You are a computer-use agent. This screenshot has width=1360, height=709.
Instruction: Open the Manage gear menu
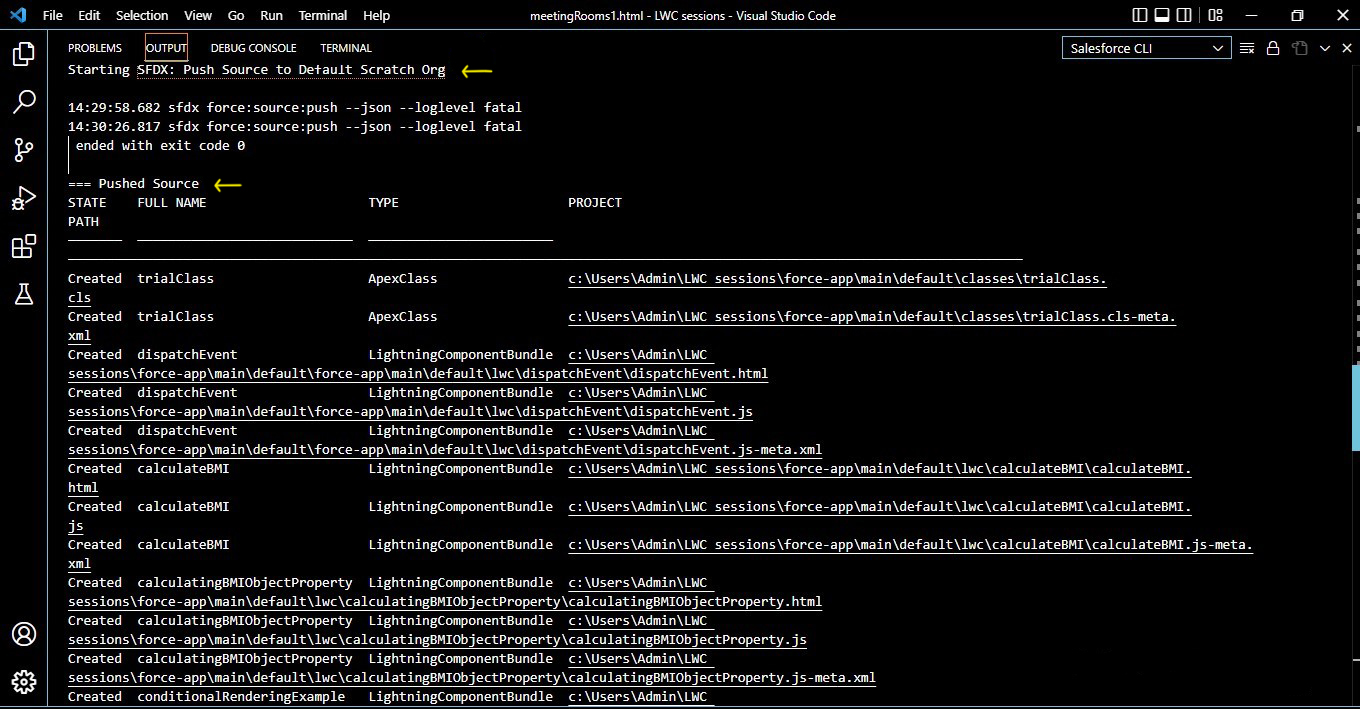pyautogui.click(x=24, y=682)
